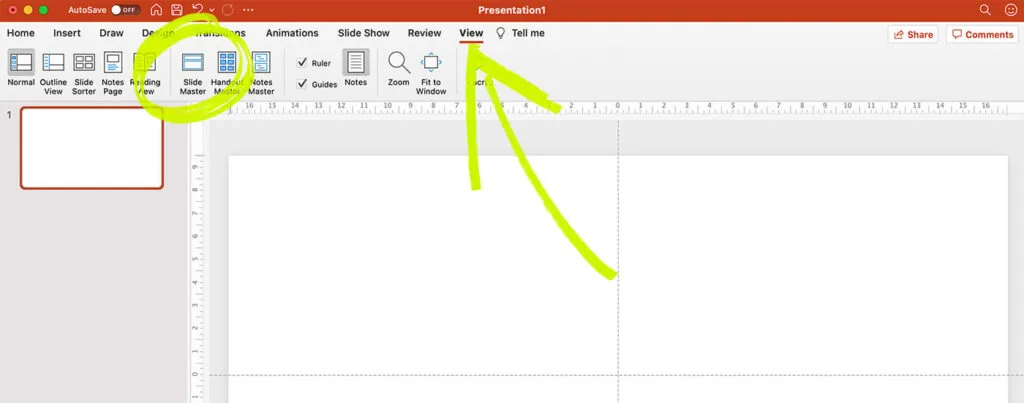Click Fit to Window
Viewport: 1024px width, 403px height.
[431, 71]
